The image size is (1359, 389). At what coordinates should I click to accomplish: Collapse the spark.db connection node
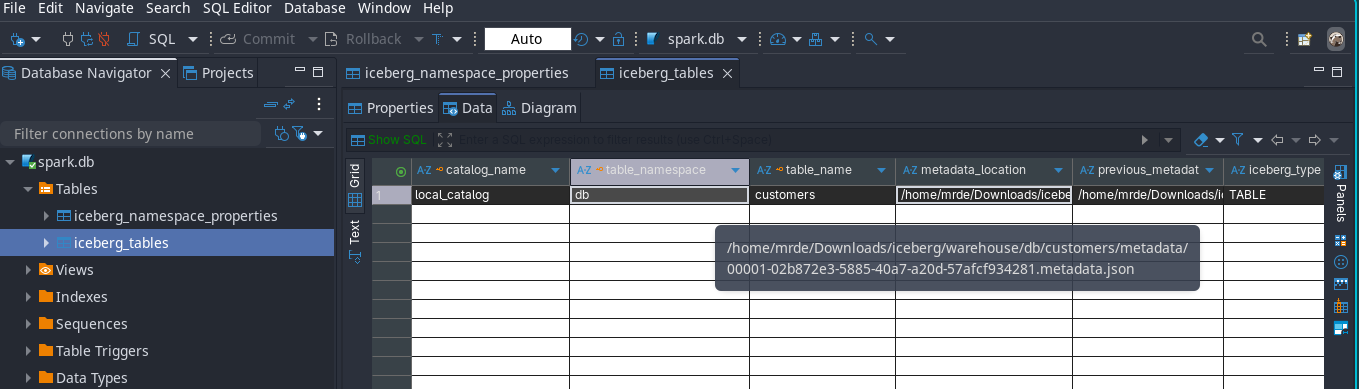pyautogui.click(x=11, y=162)
